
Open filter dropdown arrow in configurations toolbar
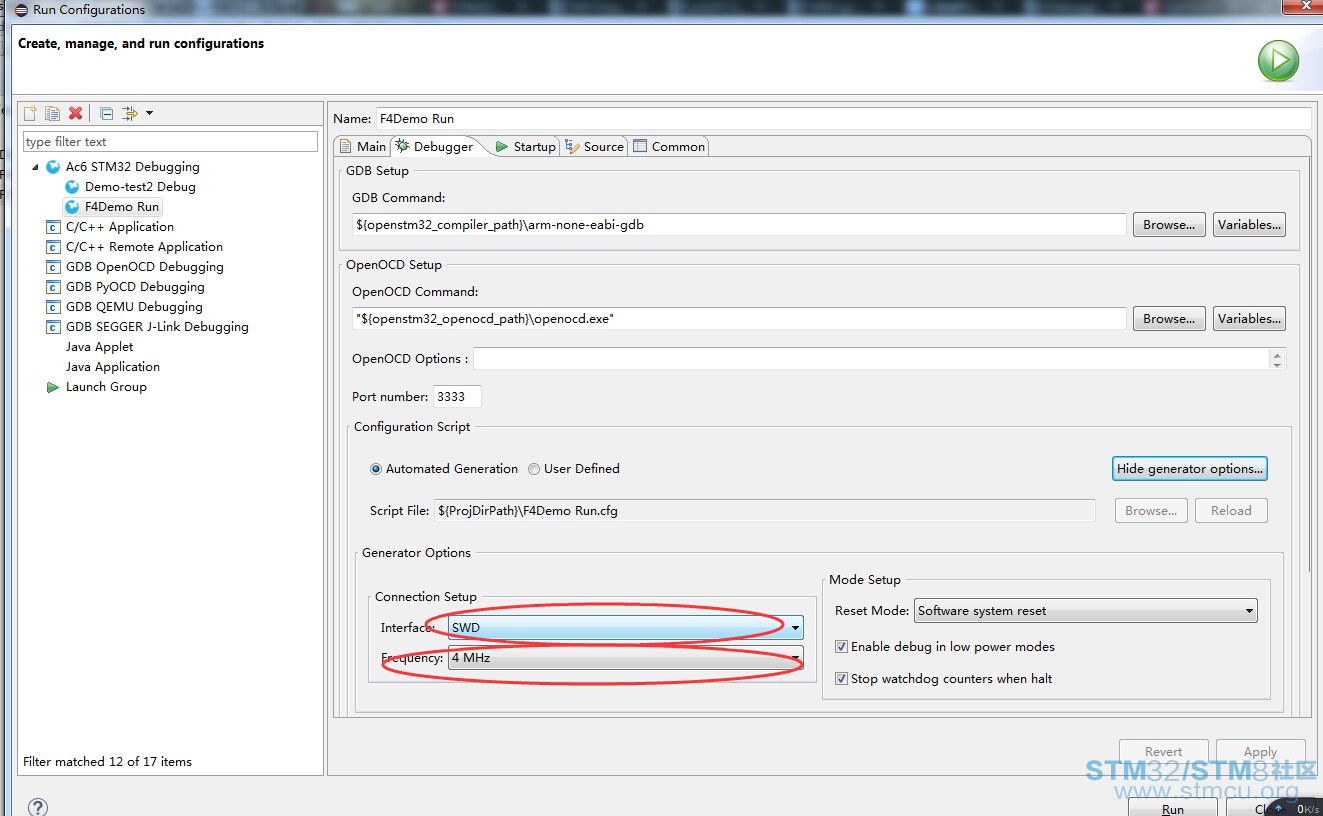click(x=149, y=113)
